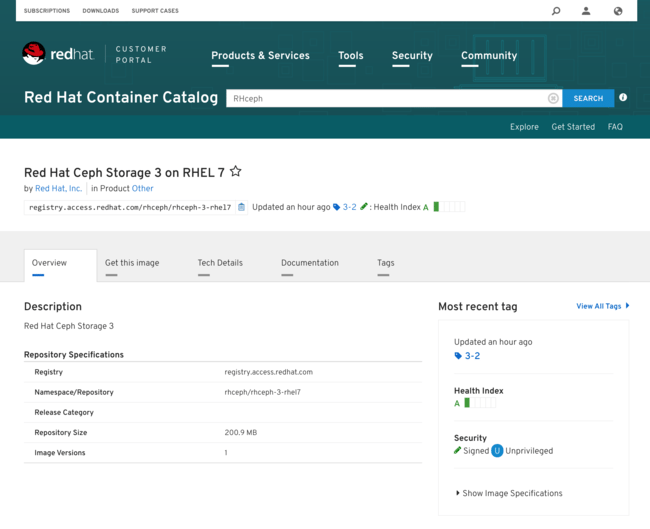The height and width of the screenshot is (529, 650).
Task: Clear the search field with X icon
Action: click(553, 98)
